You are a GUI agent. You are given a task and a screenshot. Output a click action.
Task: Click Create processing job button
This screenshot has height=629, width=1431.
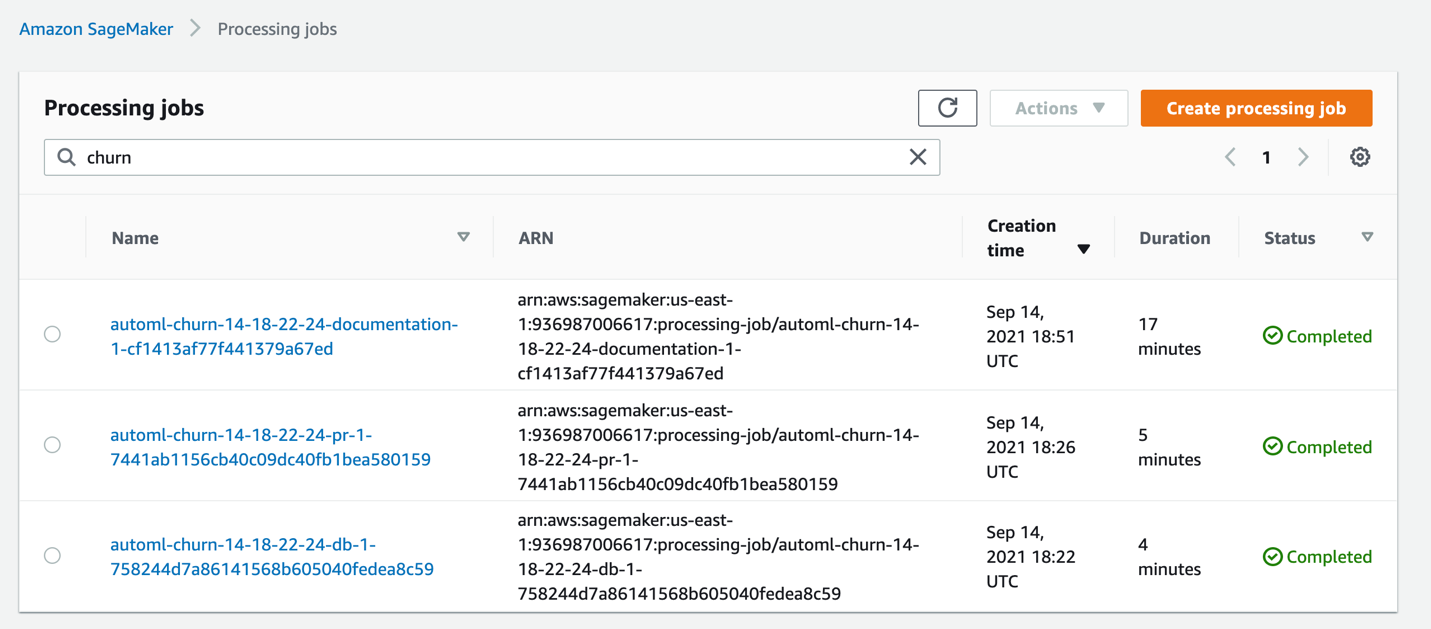(x=1256, y=108)
